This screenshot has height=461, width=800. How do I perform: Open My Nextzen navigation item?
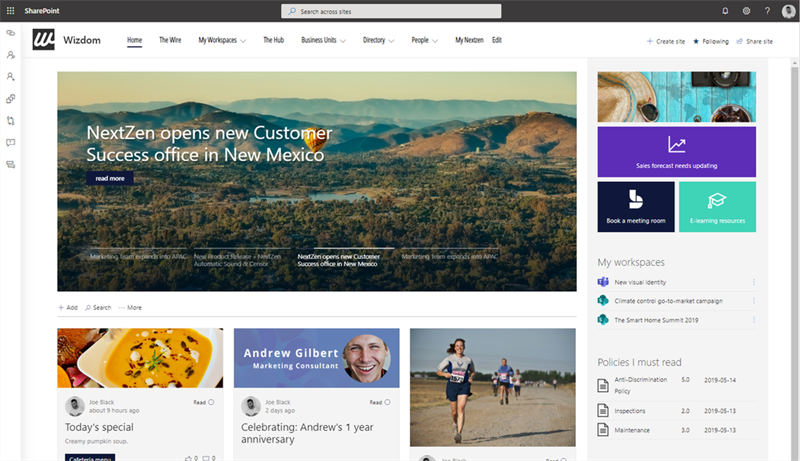tap(469, 40)
